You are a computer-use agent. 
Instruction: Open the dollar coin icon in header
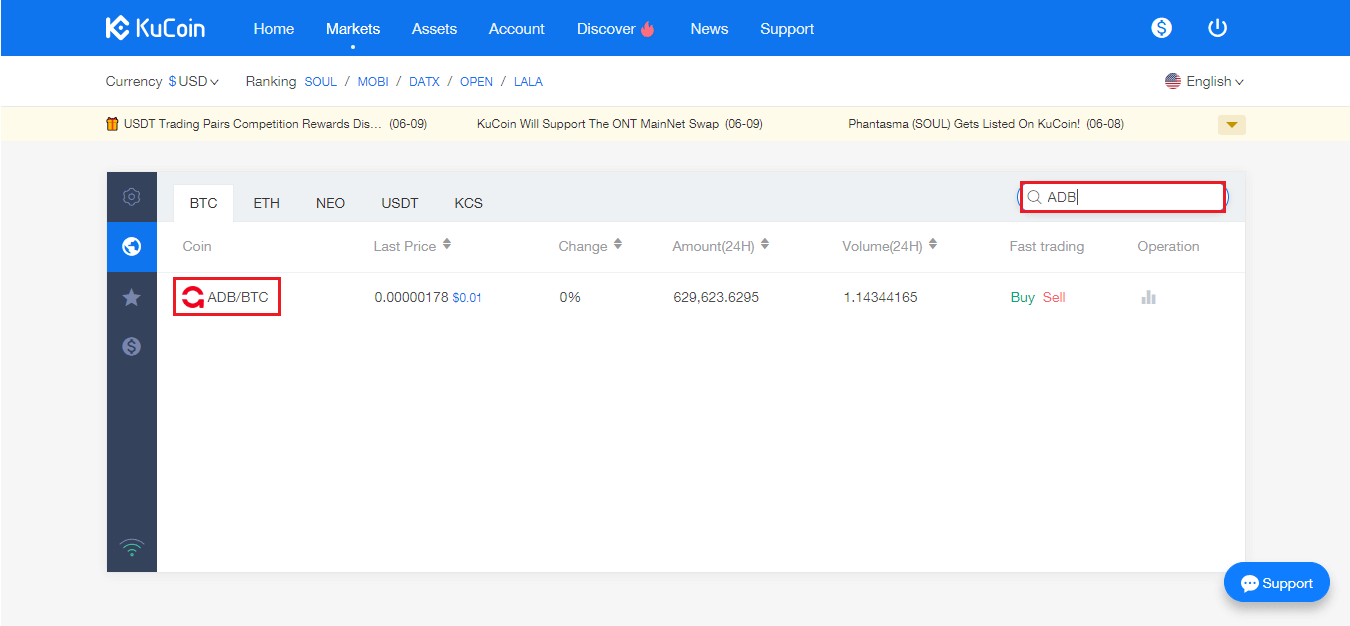(x=1161, y=28)
